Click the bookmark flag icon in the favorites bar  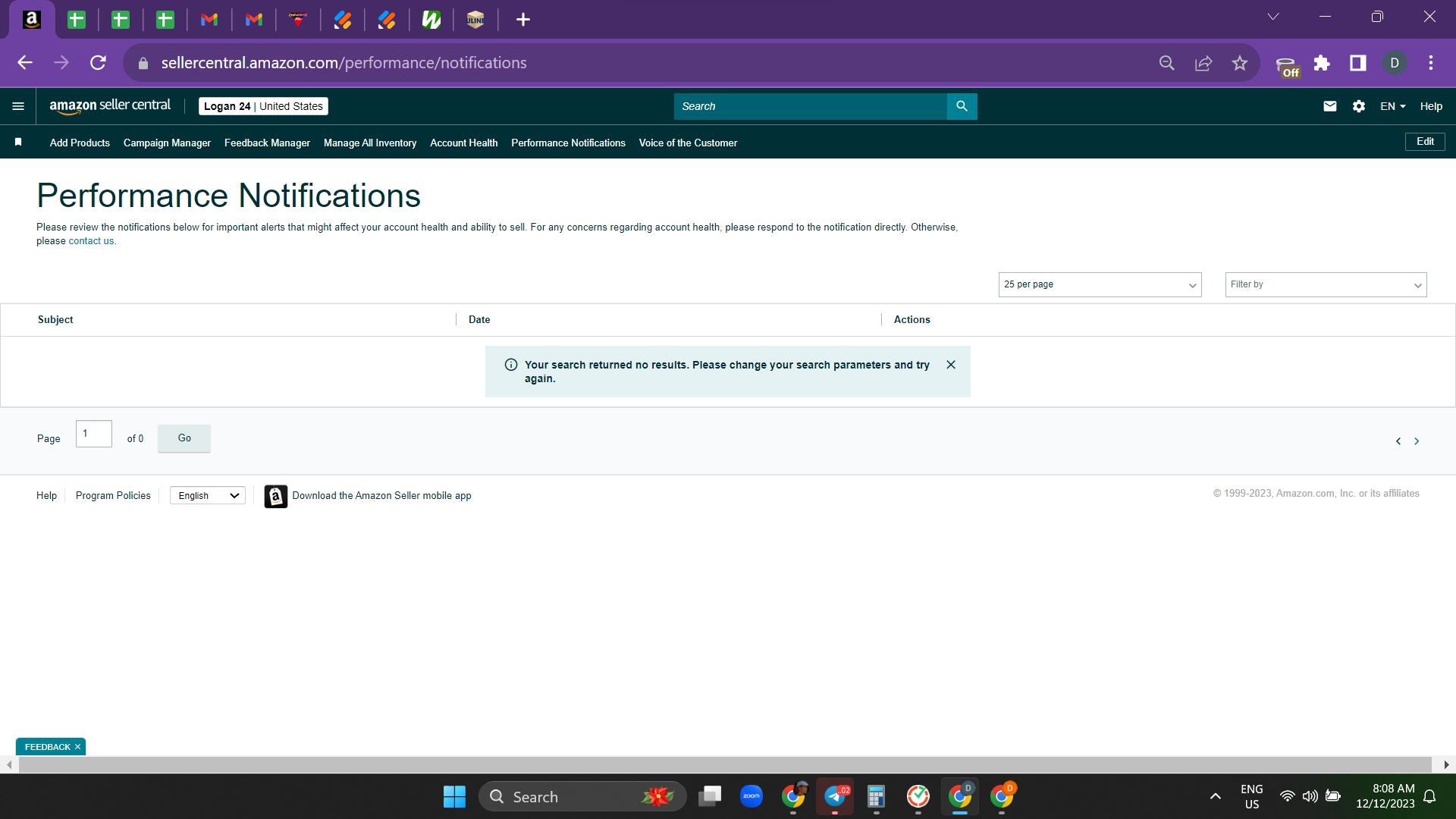click(x=18, y=142)
